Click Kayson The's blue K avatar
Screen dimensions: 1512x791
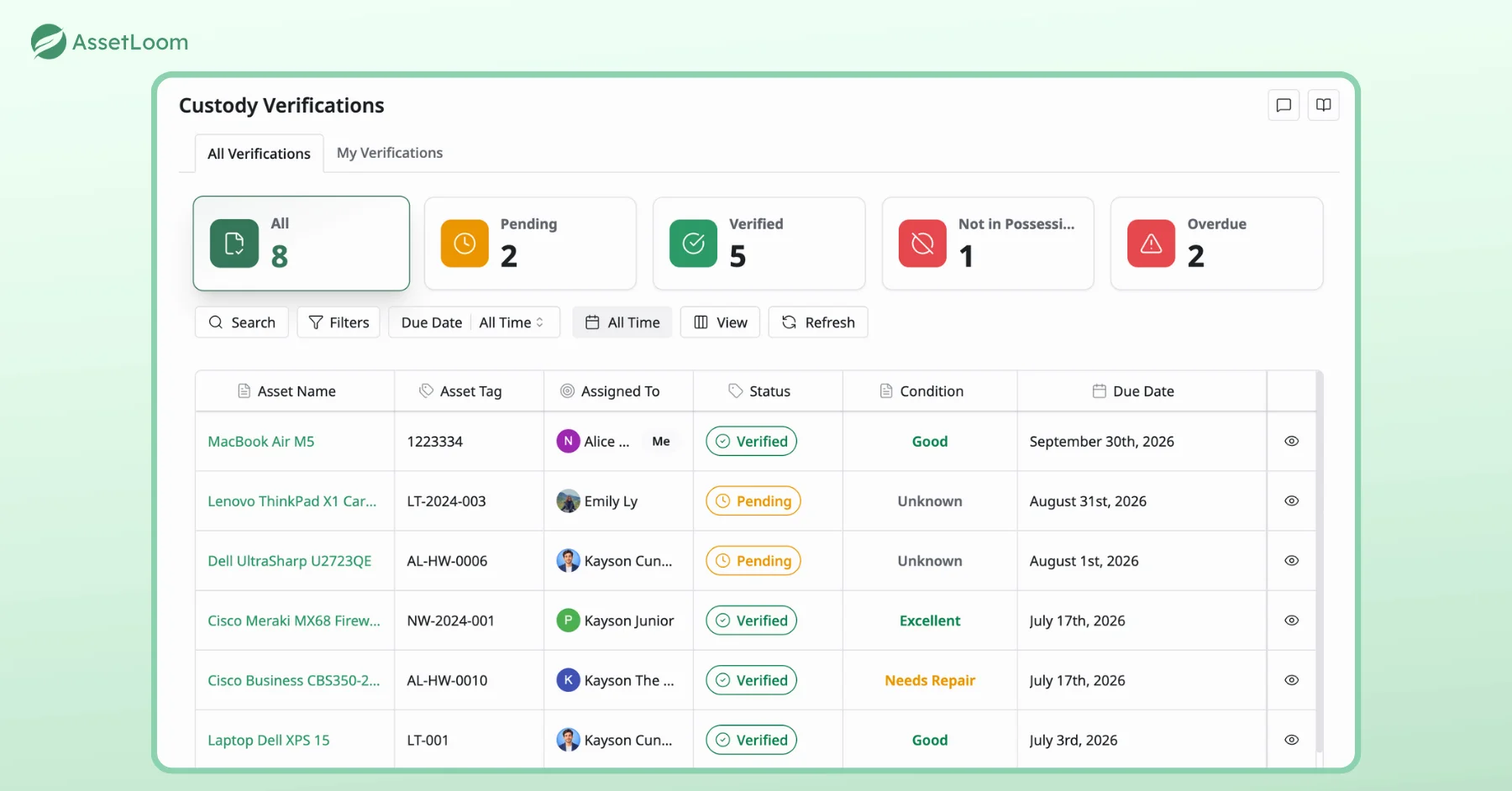[568, 680]
